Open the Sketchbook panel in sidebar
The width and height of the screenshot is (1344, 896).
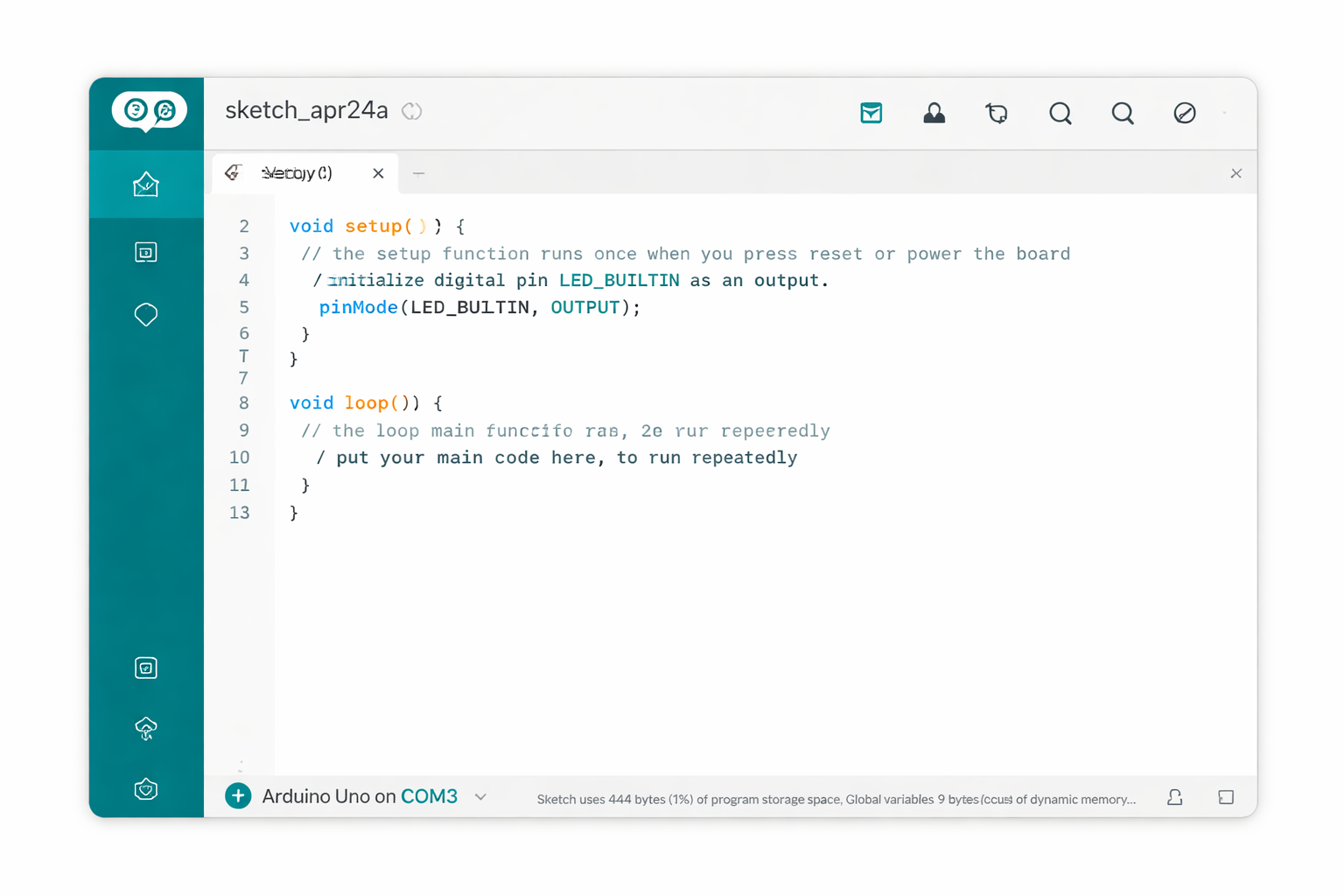[146, 185]
